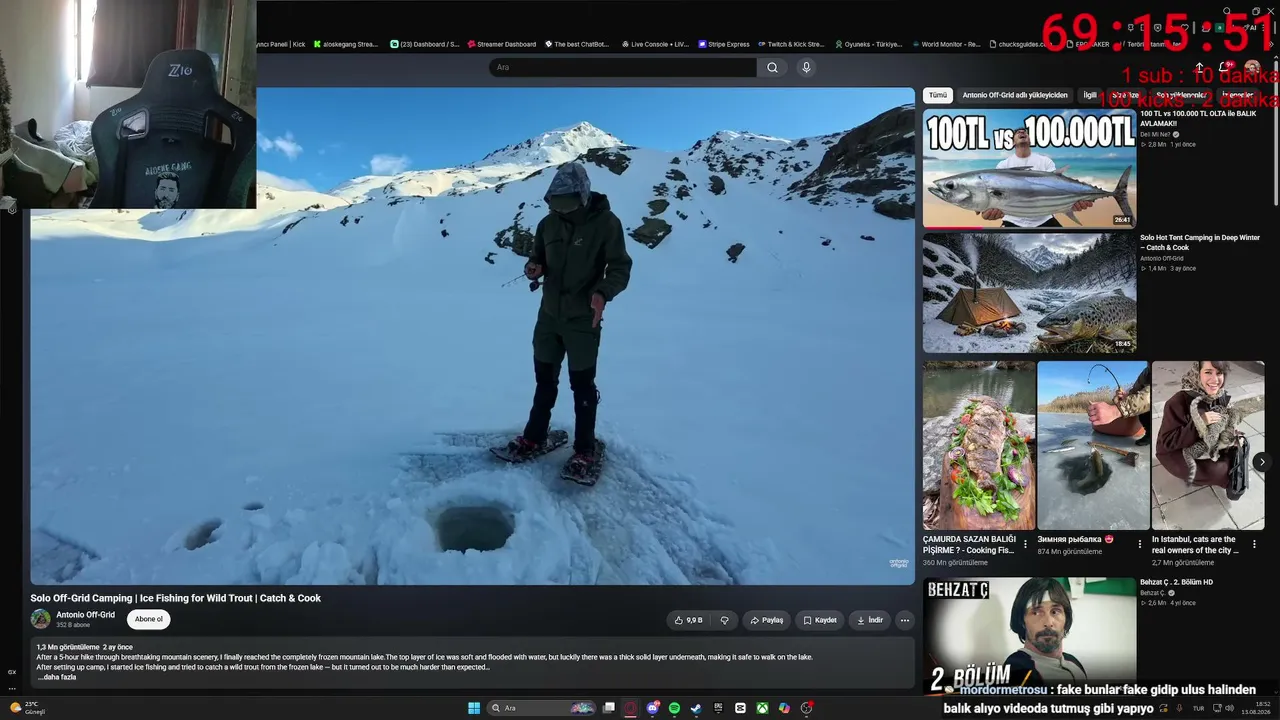Open the three-dot more actions menu under the video

(x=905, y=620)
